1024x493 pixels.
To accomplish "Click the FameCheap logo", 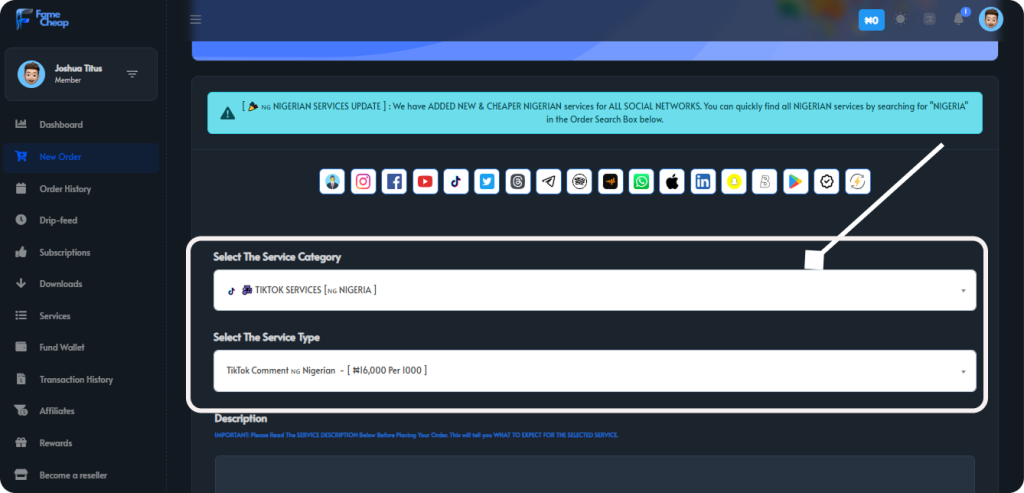I will pyautogui.click(x=42, y=18).
